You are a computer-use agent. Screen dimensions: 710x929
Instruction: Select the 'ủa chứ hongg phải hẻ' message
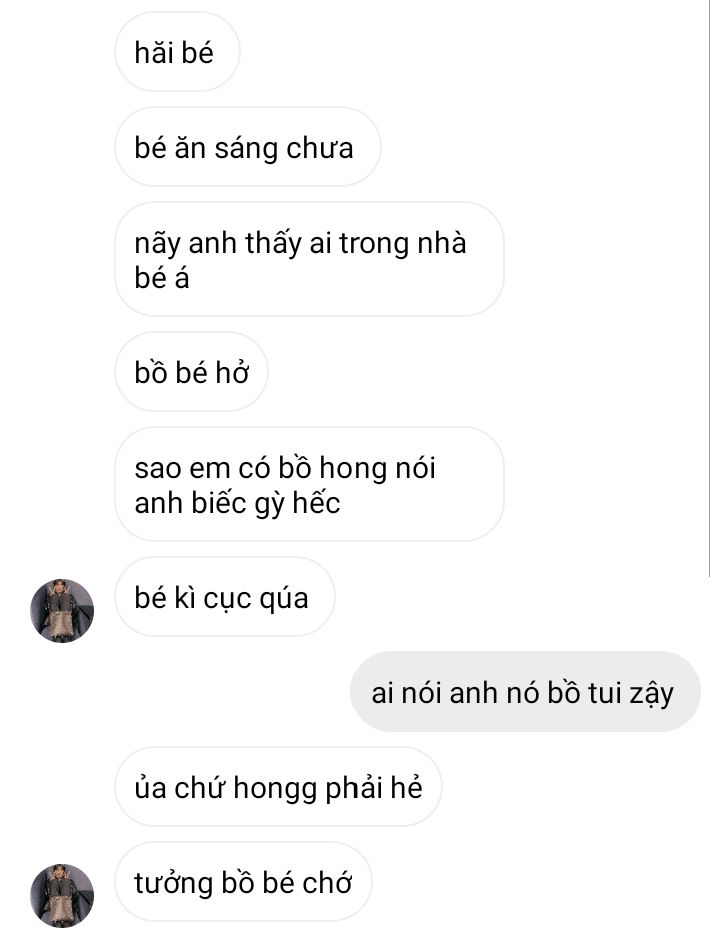click(x=278, y=787)
